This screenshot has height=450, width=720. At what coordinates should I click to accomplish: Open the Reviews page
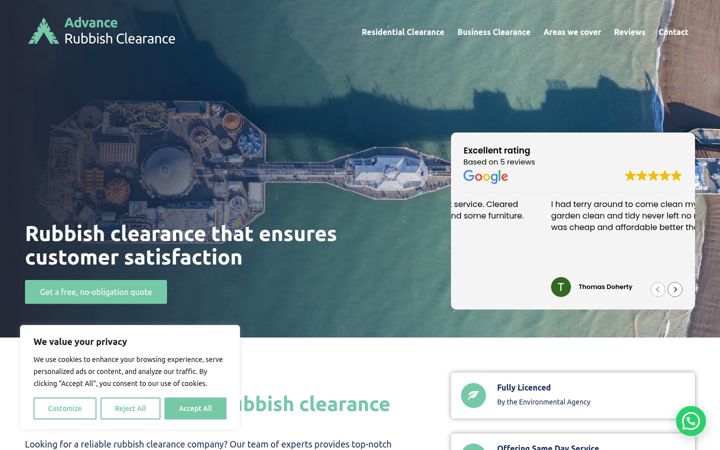click(x=630, y=32)
